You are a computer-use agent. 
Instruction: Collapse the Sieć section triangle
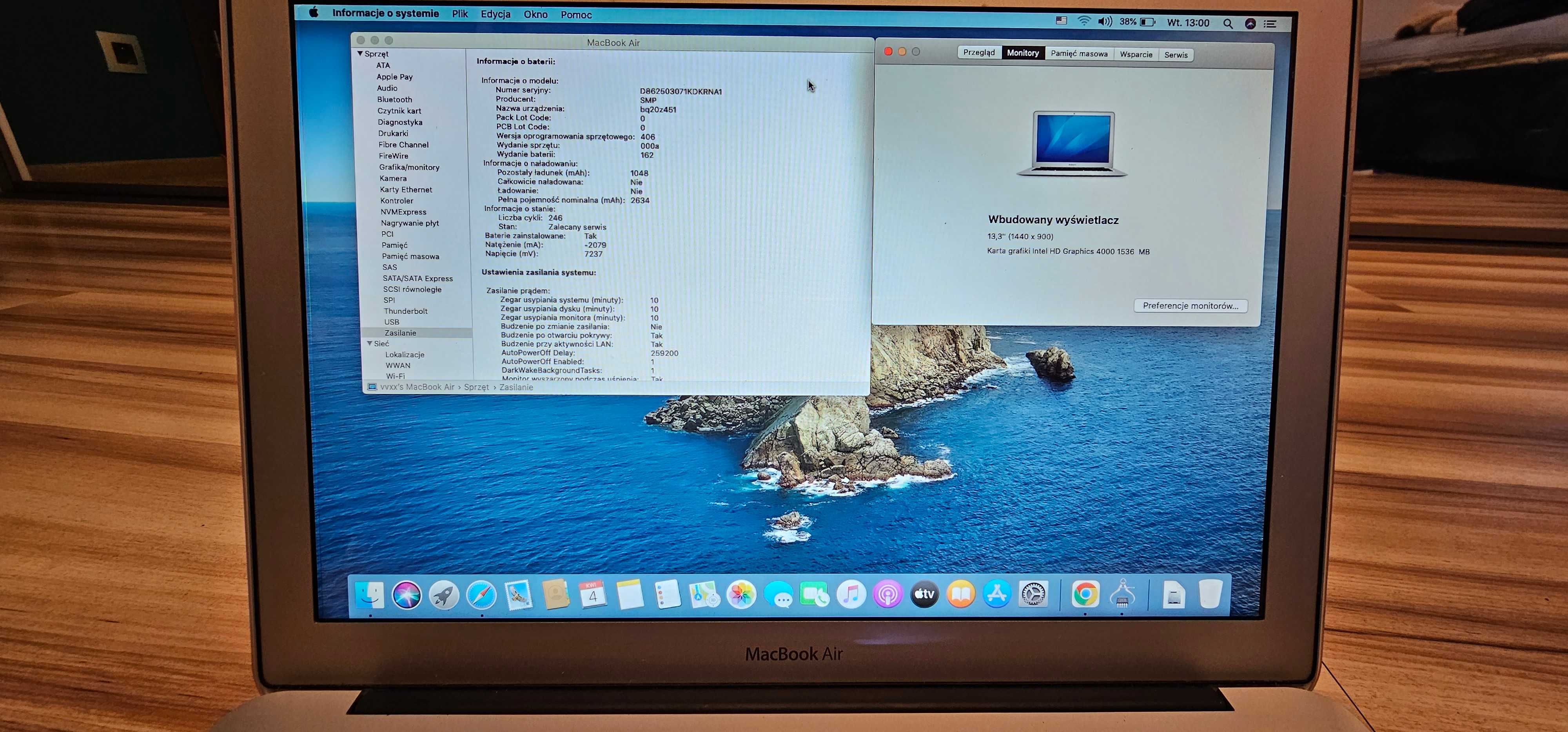pos(370,343)
